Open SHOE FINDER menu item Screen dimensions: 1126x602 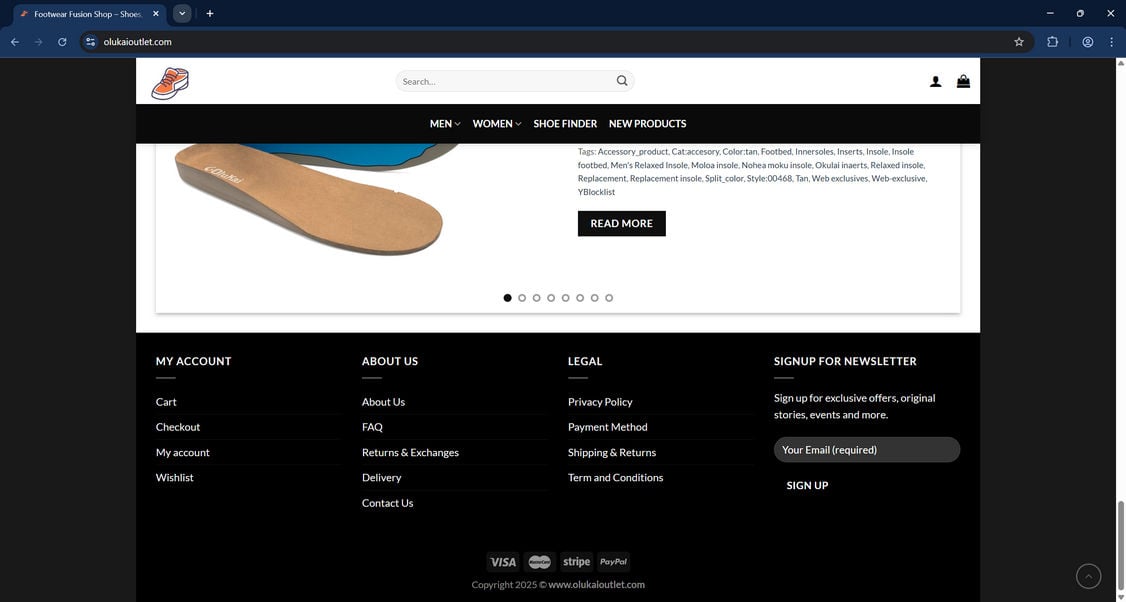coord(565,124)
